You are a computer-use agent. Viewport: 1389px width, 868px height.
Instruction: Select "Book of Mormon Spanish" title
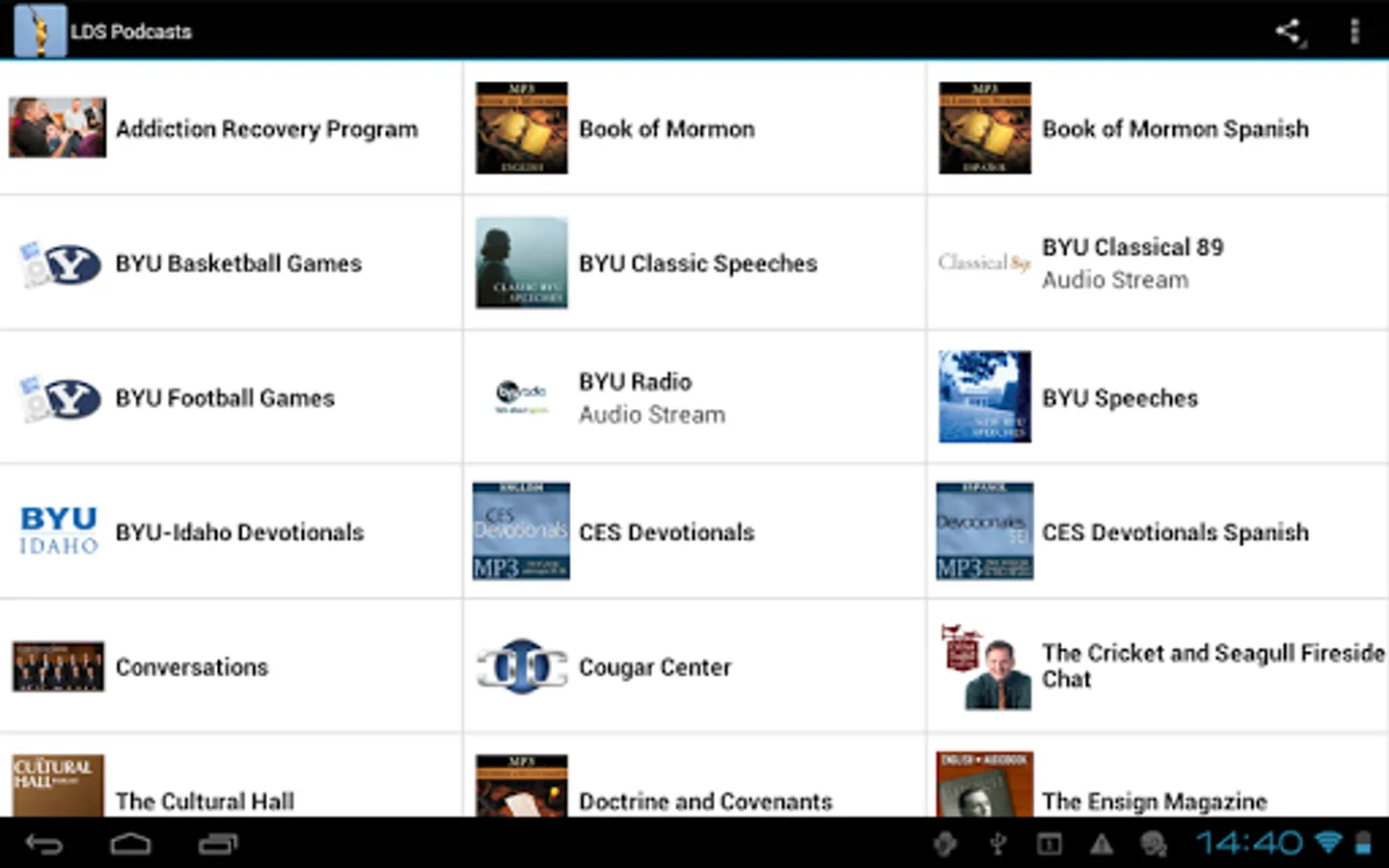pyautogui.click(x=1175, y=129)
